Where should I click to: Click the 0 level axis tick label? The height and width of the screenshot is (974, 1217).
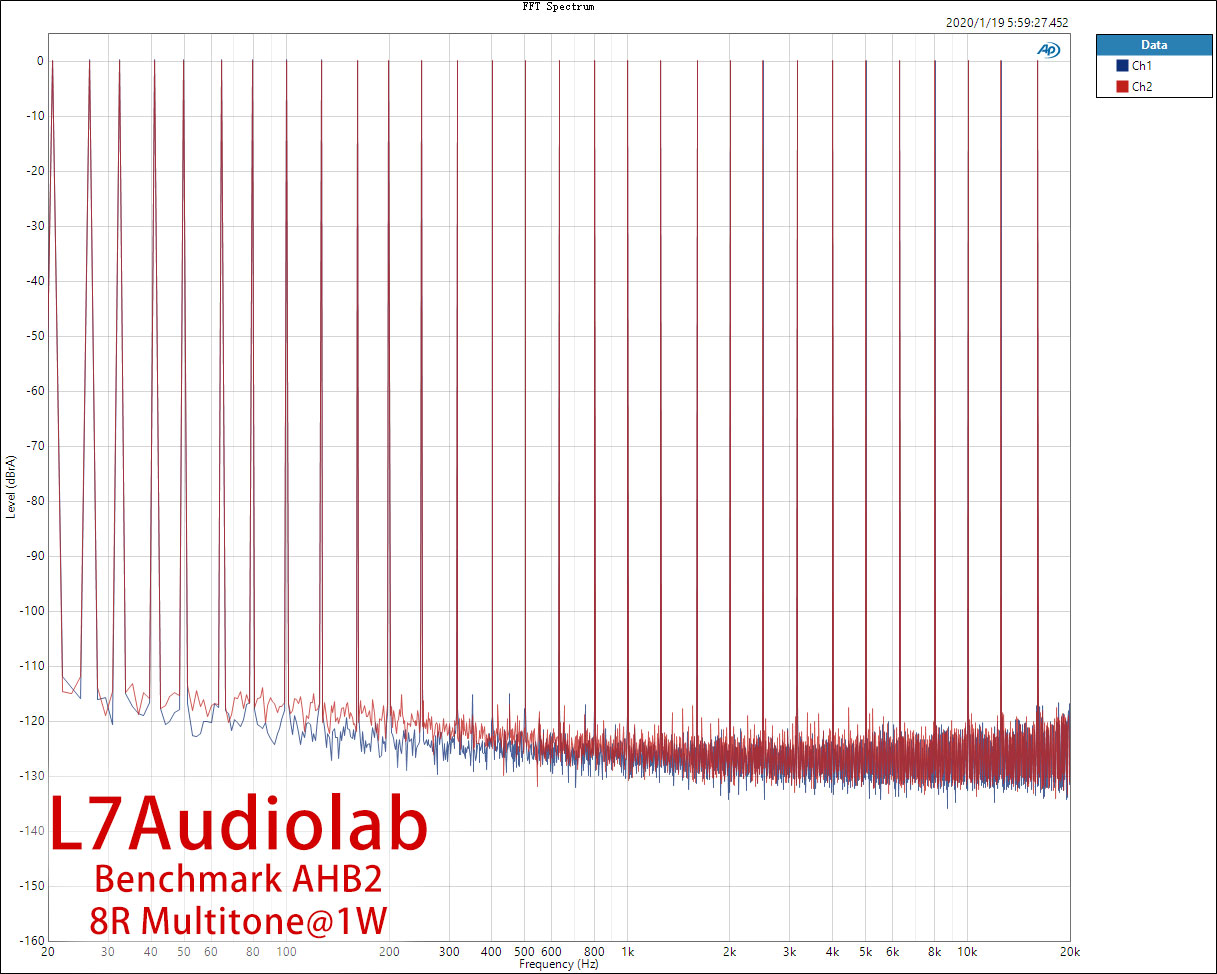[x=39, y=61]
